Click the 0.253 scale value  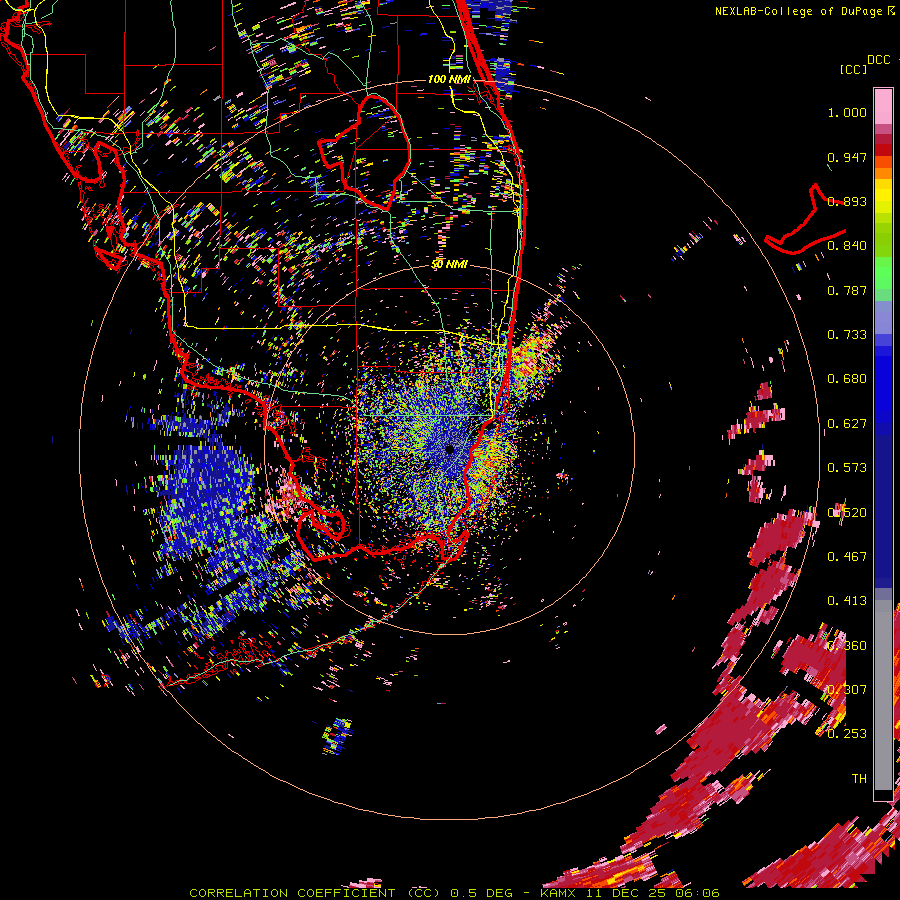coord(847,734)
